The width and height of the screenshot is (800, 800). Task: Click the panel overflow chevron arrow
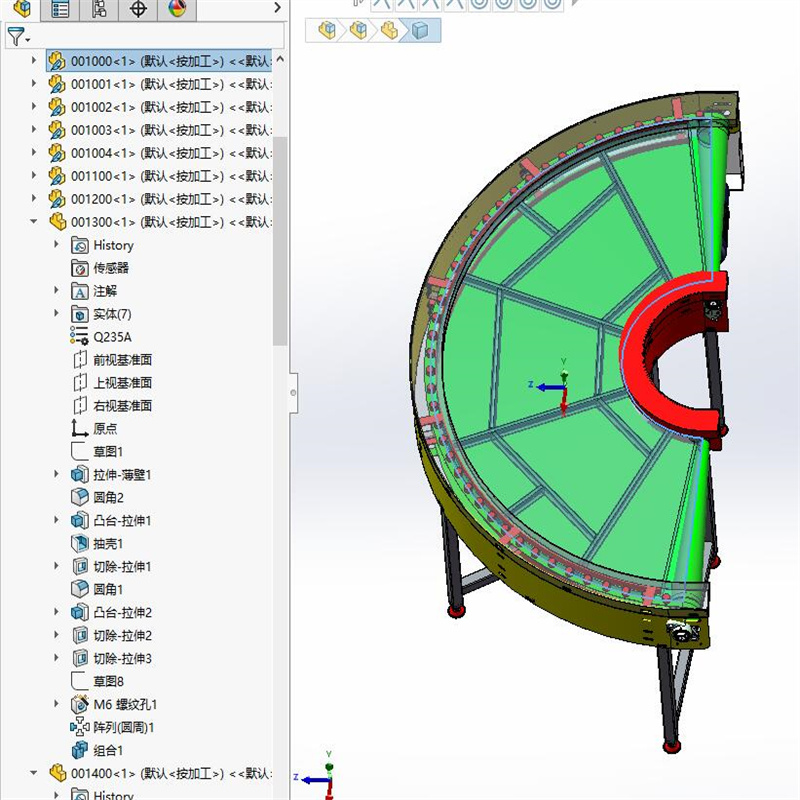pyautogui.click(x=277, y=10)
